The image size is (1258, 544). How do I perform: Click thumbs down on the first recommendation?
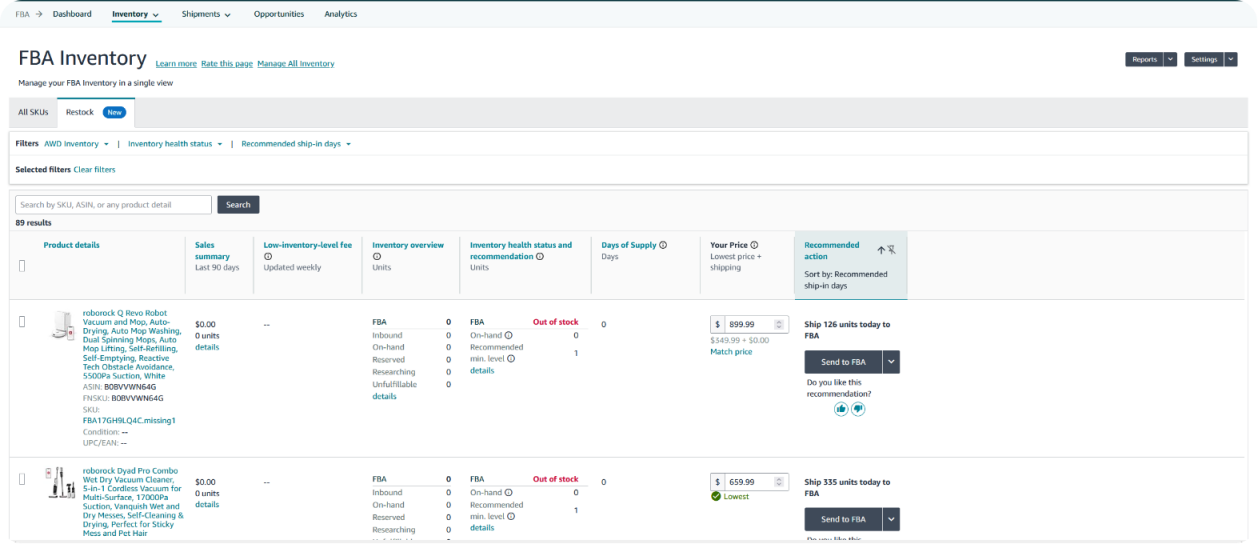click(858, 409)
